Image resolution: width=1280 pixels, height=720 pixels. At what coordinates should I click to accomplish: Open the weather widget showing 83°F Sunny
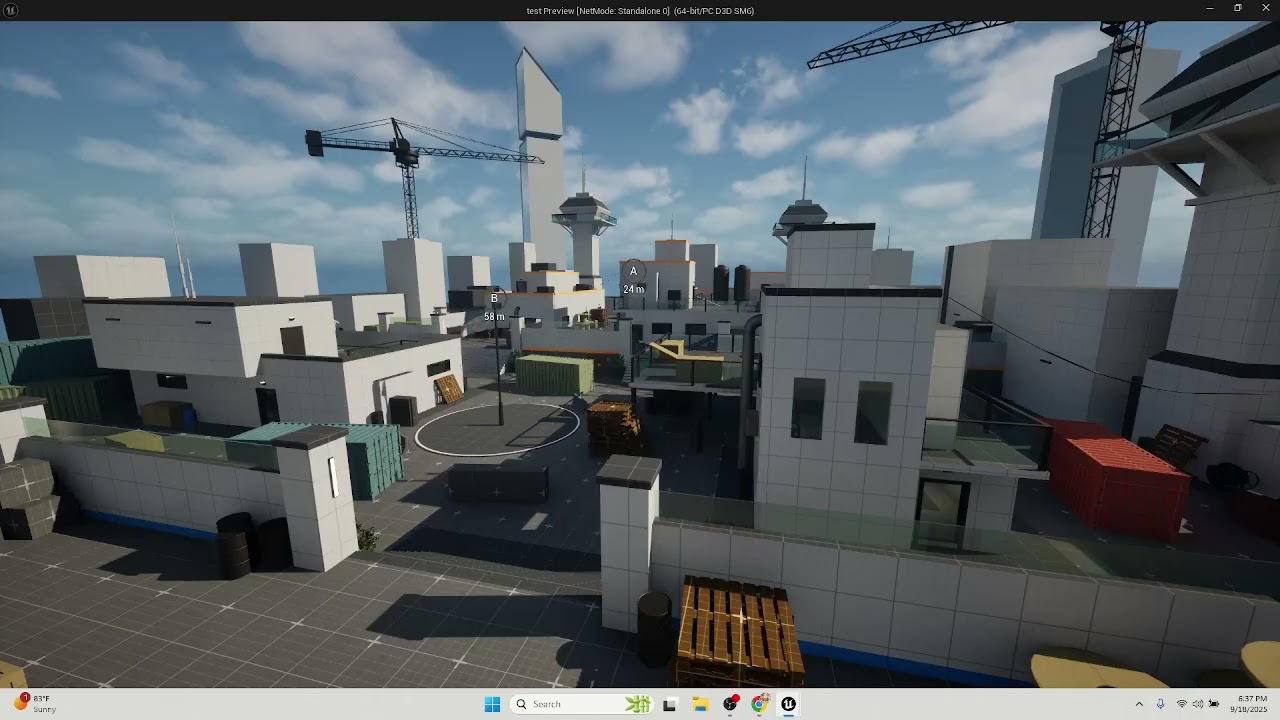(x=35, y=704)
